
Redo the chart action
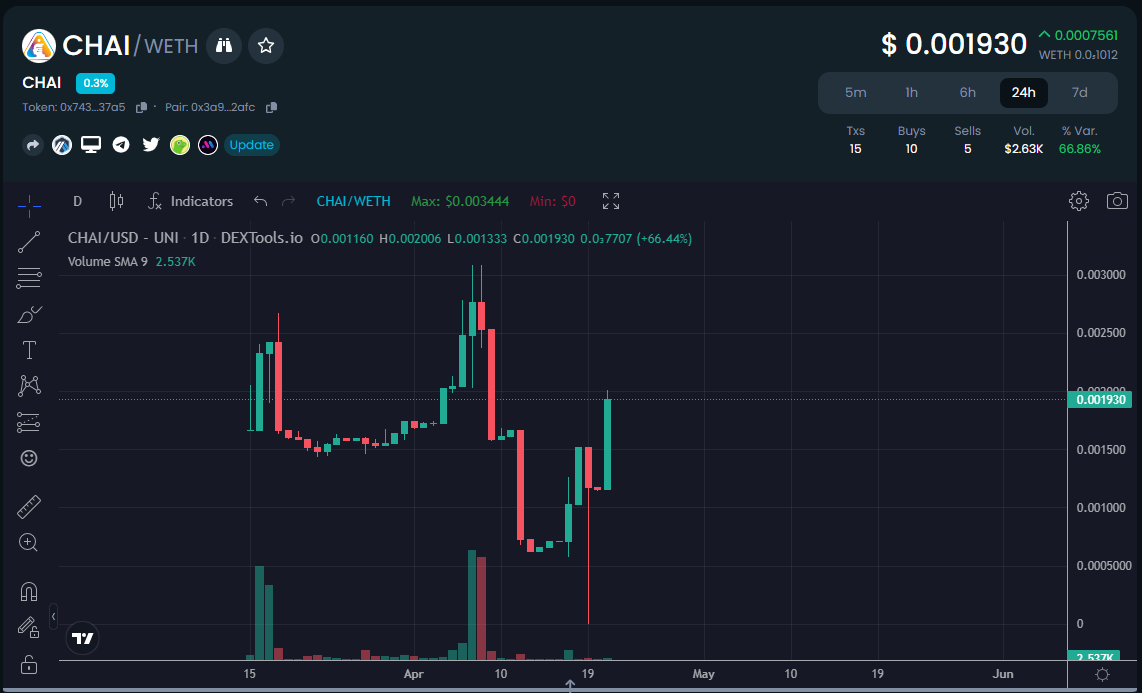point(288,202)
